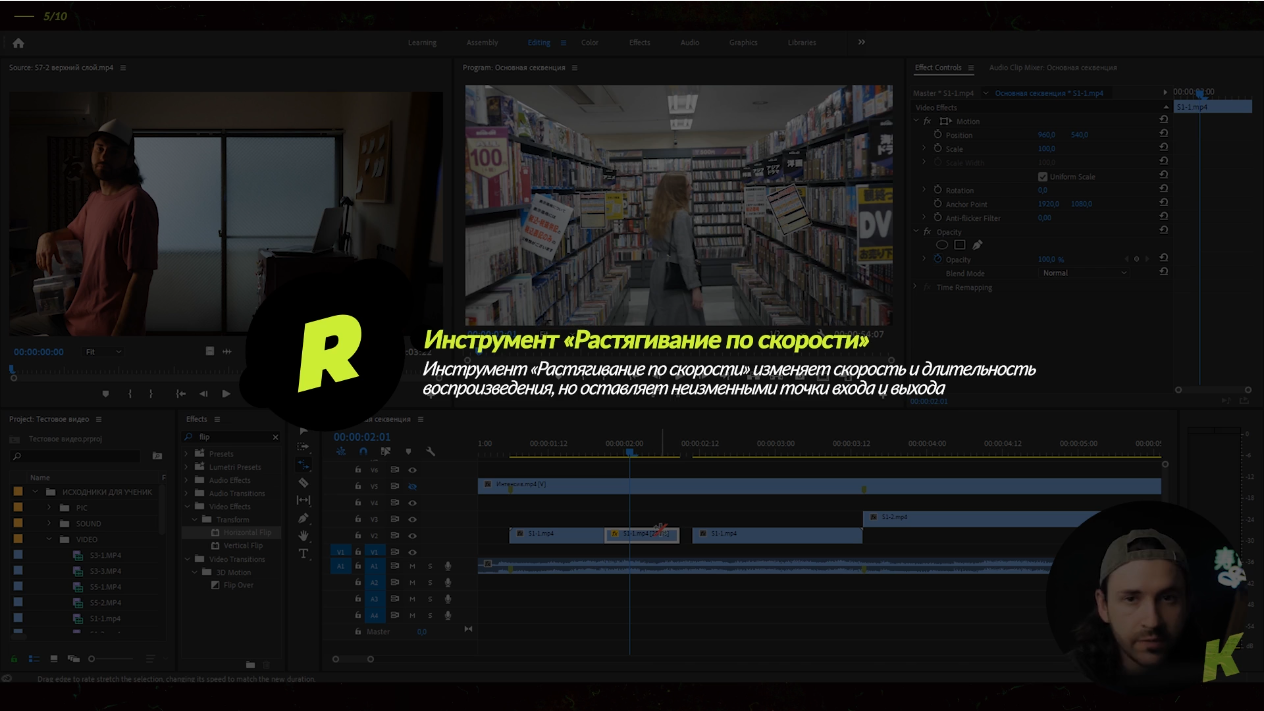Open the Audio Clip Mixer tab
1264x711 pixels.
[x=1052, y=68]
